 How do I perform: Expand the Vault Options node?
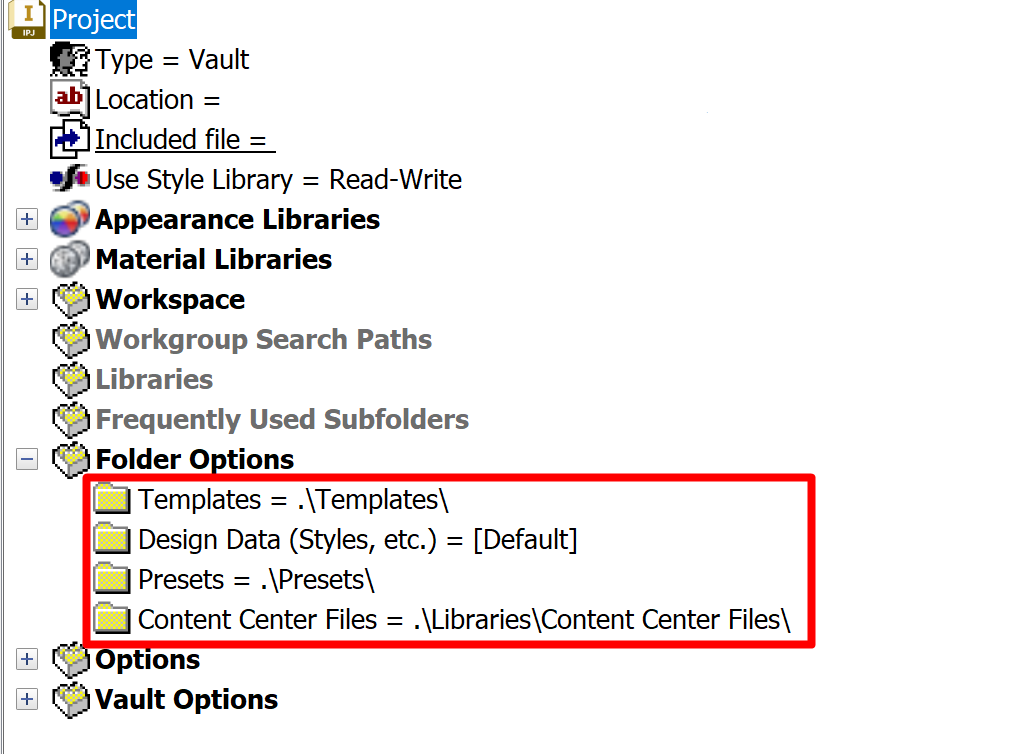coord(26,699)
